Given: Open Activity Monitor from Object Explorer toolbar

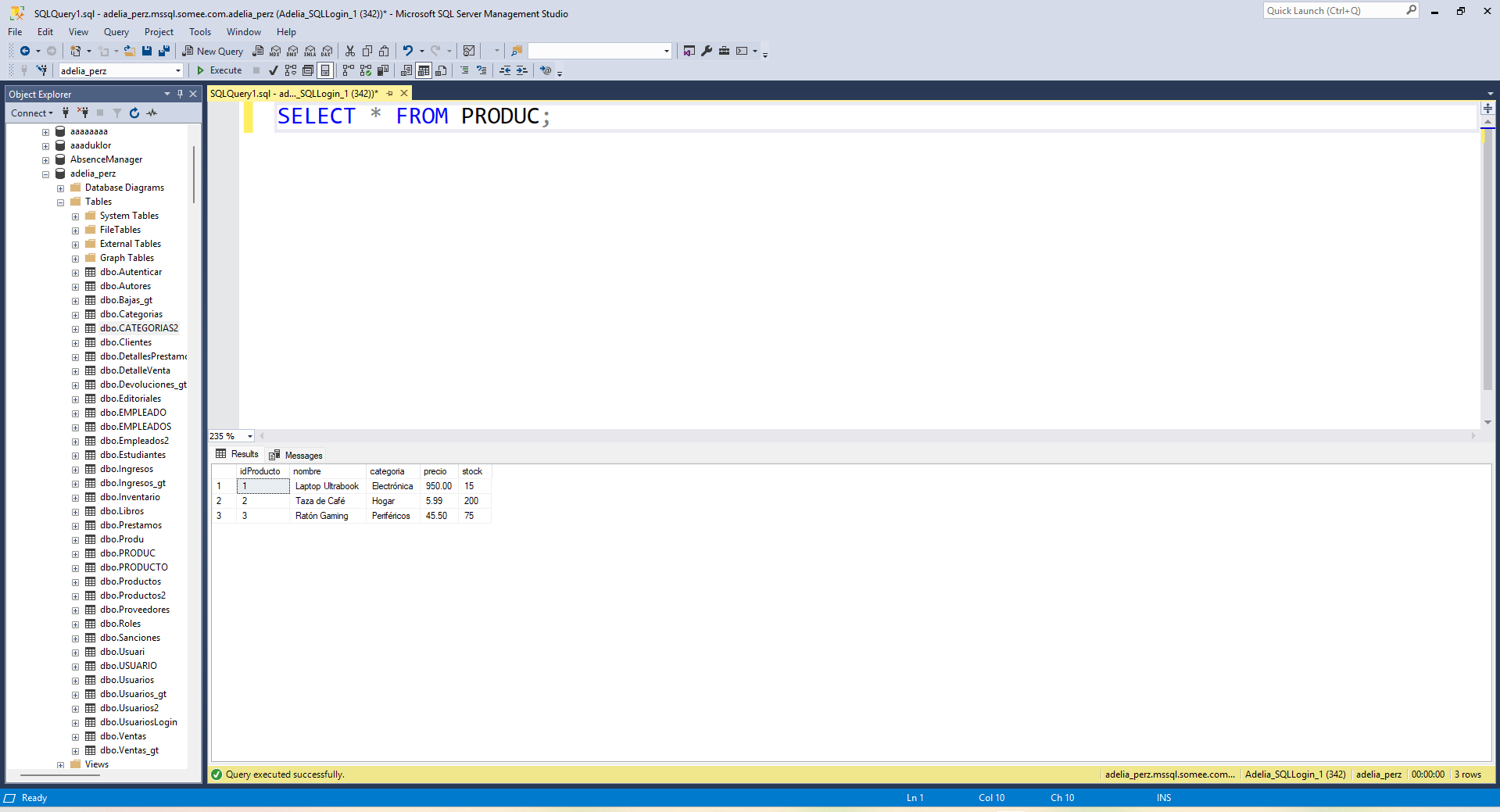Looking at the screenshot, I should [x=152, y=113].
